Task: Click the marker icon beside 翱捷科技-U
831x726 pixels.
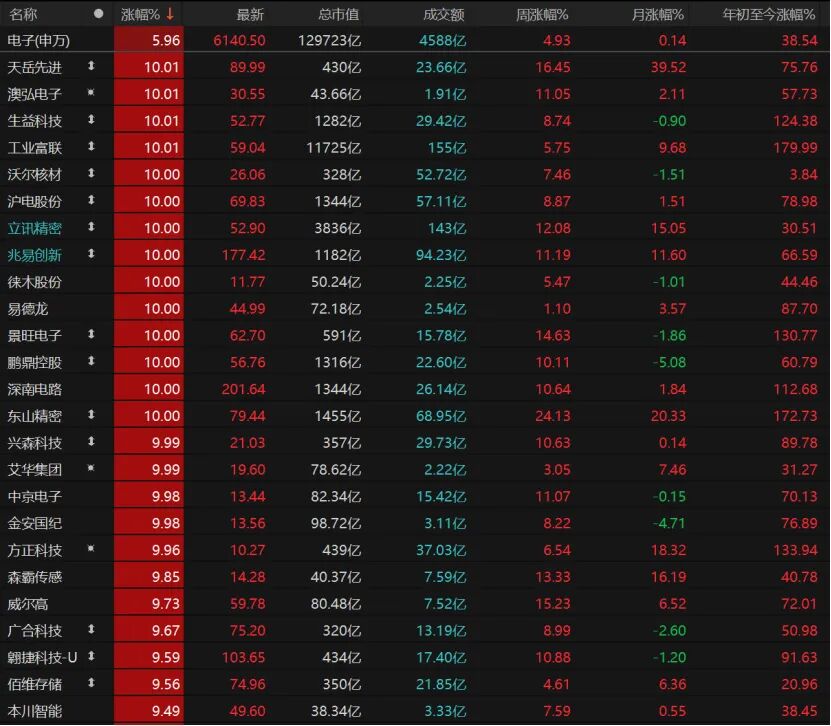Action: 91,656
